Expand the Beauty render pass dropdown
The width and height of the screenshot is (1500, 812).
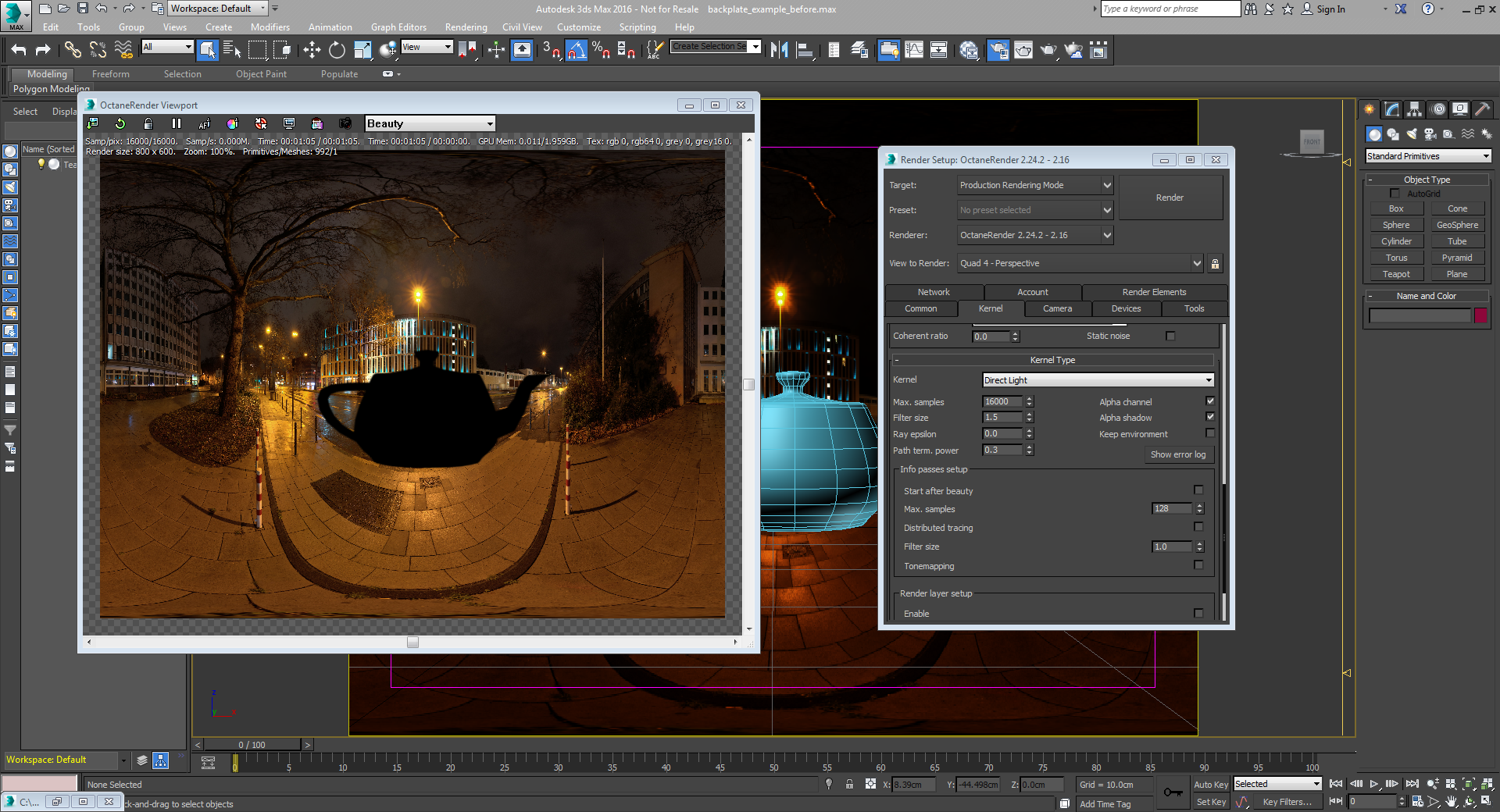pyautogui.click(x=430, y=123)
